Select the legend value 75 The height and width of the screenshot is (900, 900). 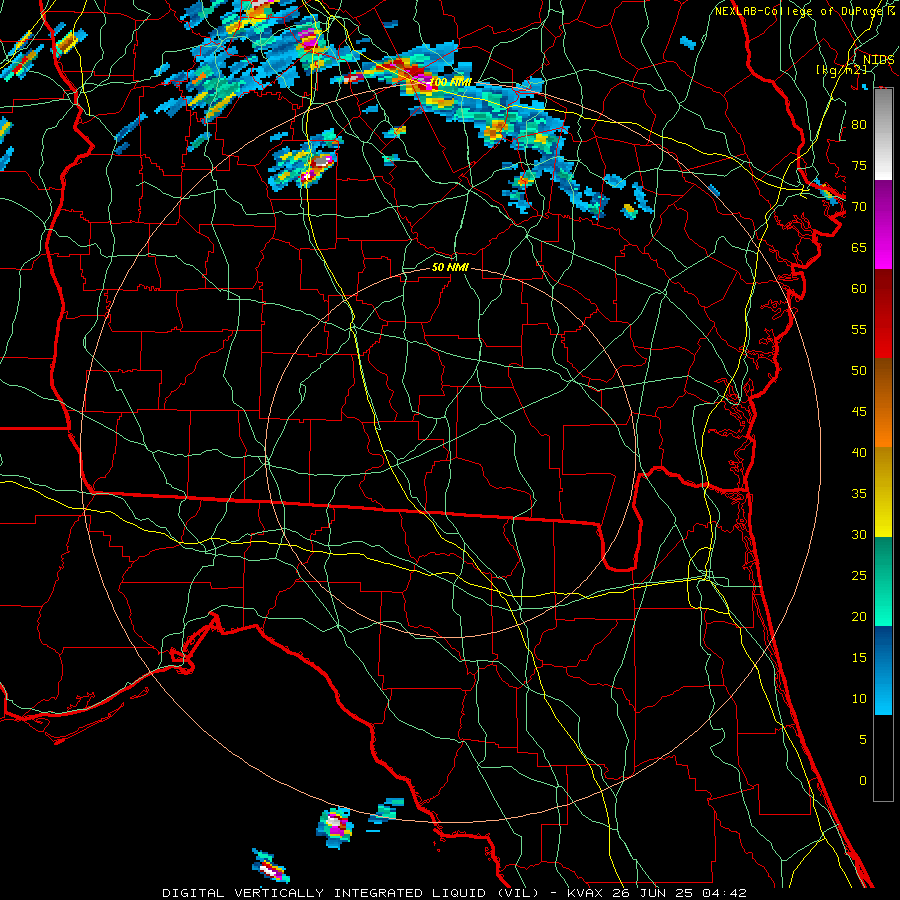pos(859,165)
